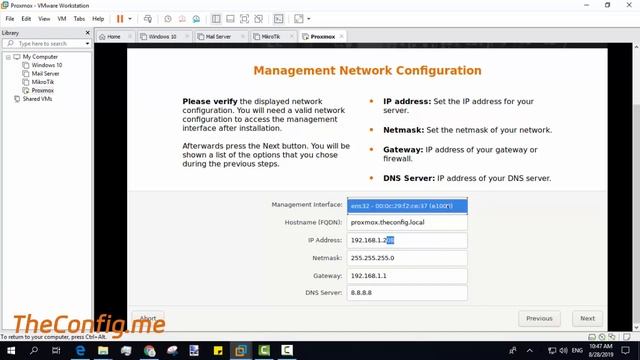Pause the virtual machine with the orange pause icon
Image resolution: width=640 pixels, height=360 pixels.
click(120, 19)
